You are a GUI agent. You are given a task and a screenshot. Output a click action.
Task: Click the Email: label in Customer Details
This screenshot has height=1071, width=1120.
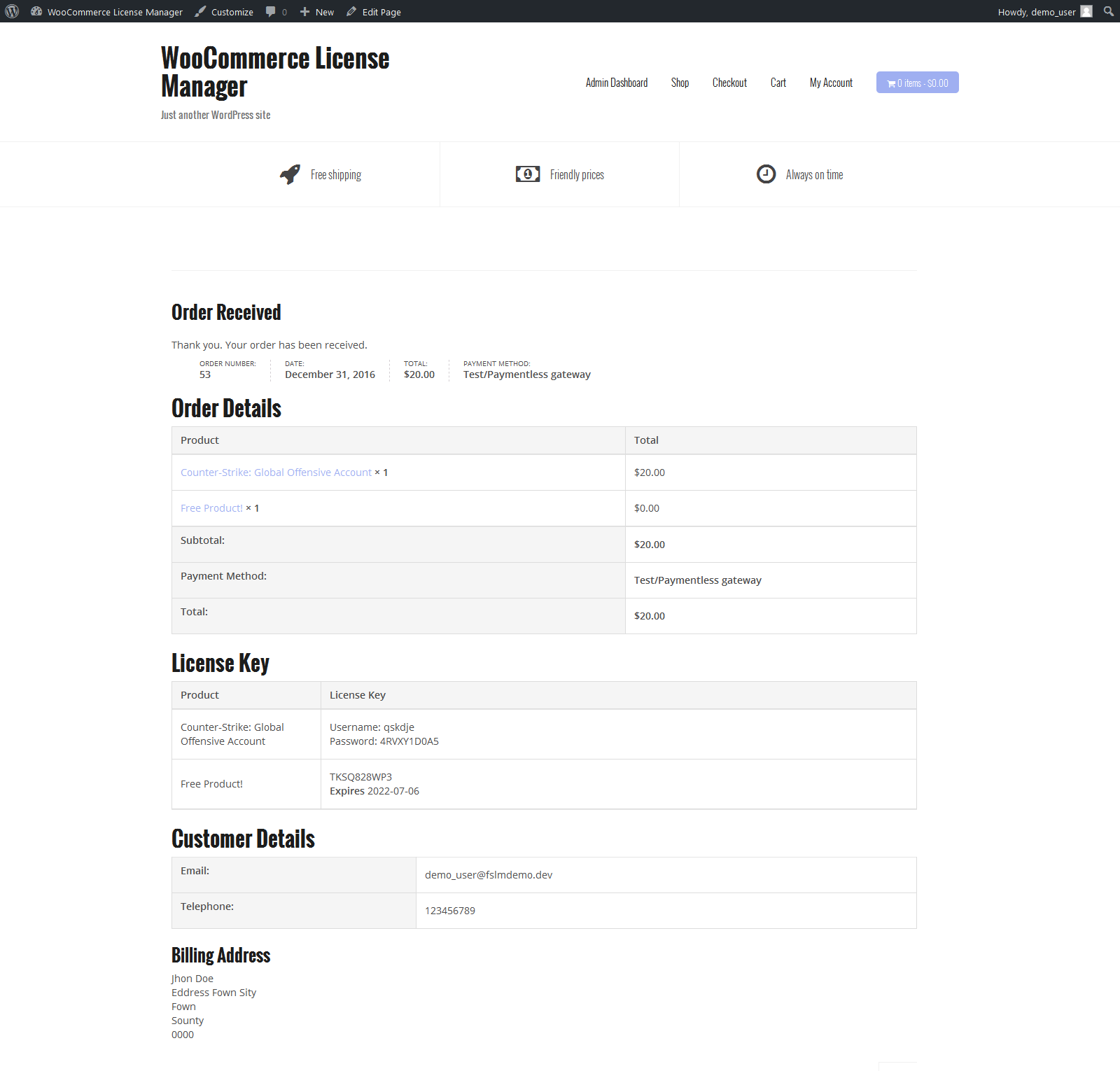pos(195,871)
